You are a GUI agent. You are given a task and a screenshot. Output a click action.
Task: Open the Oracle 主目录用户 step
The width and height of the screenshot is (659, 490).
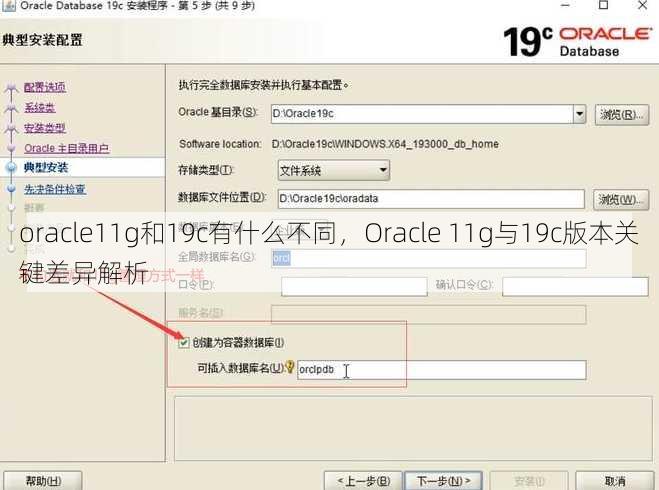67,148
